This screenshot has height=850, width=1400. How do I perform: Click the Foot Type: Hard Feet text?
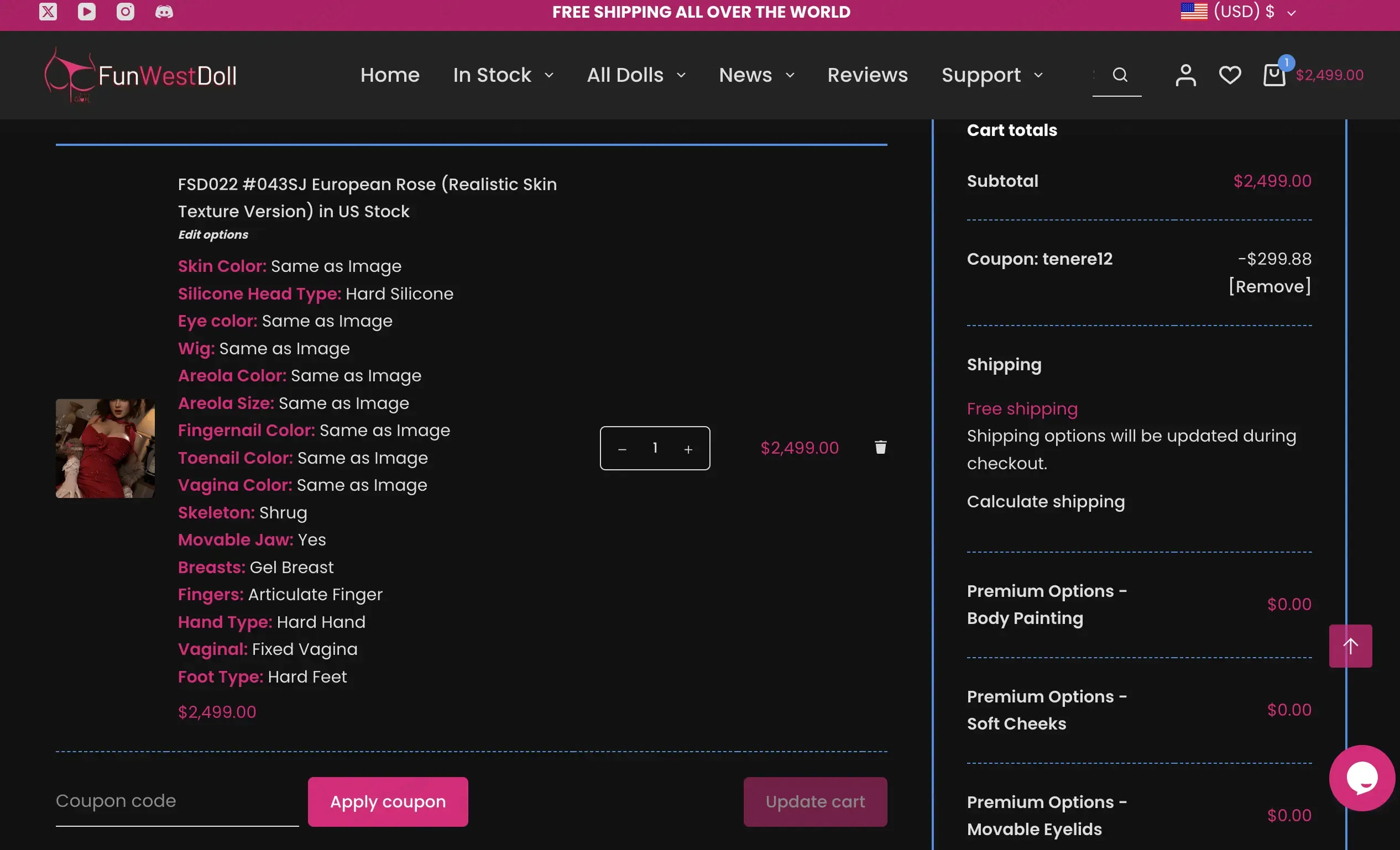[262, 677]
